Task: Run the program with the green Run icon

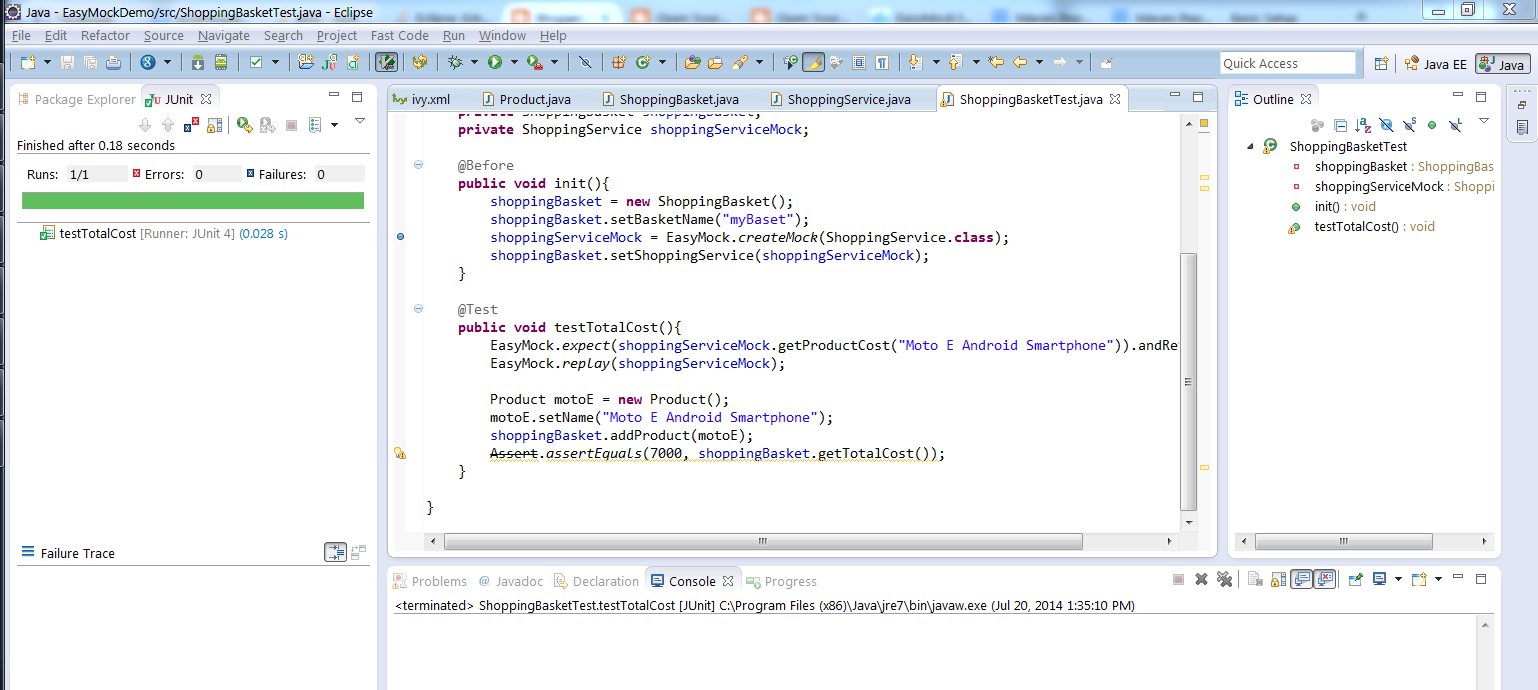Action: tap(495, 62)
